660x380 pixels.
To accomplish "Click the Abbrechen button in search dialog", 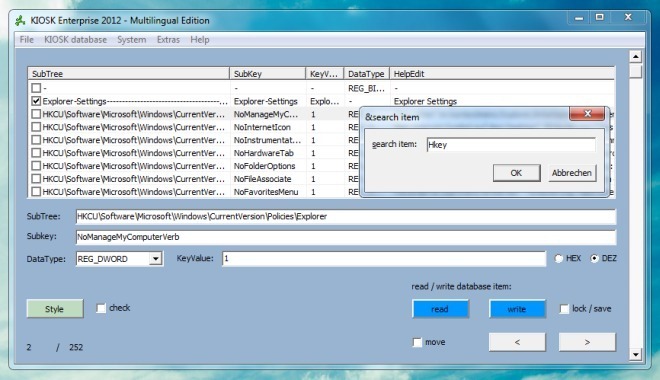I will coord(572,173).
